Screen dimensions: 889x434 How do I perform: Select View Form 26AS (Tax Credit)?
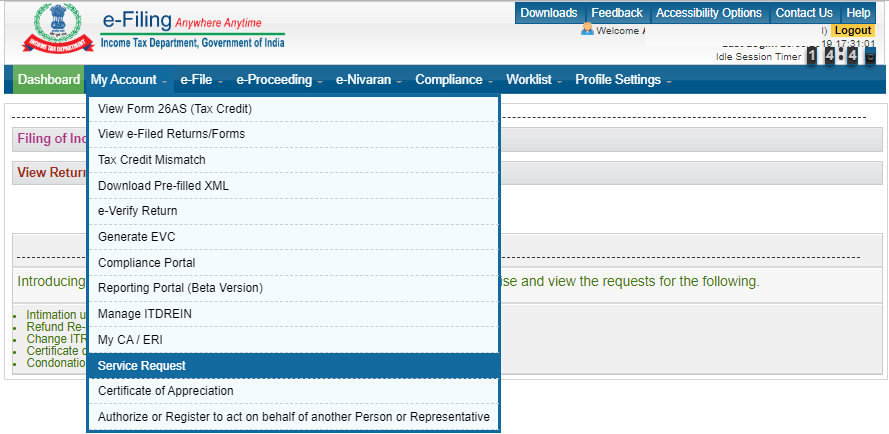tap(294, 109)
